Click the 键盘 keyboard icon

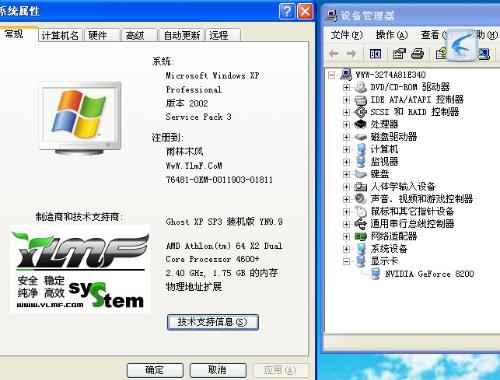[x=360, y=174]
